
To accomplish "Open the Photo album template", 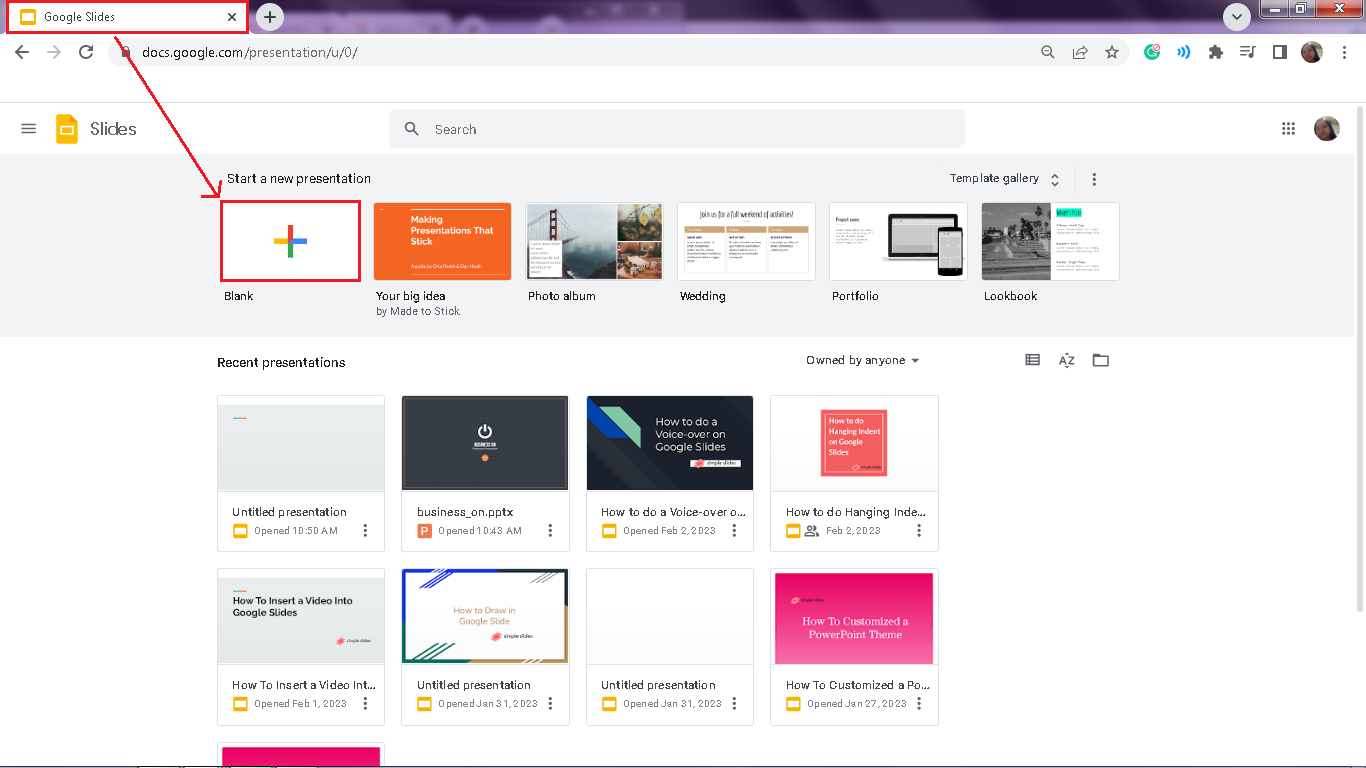I will pos(594,241).
